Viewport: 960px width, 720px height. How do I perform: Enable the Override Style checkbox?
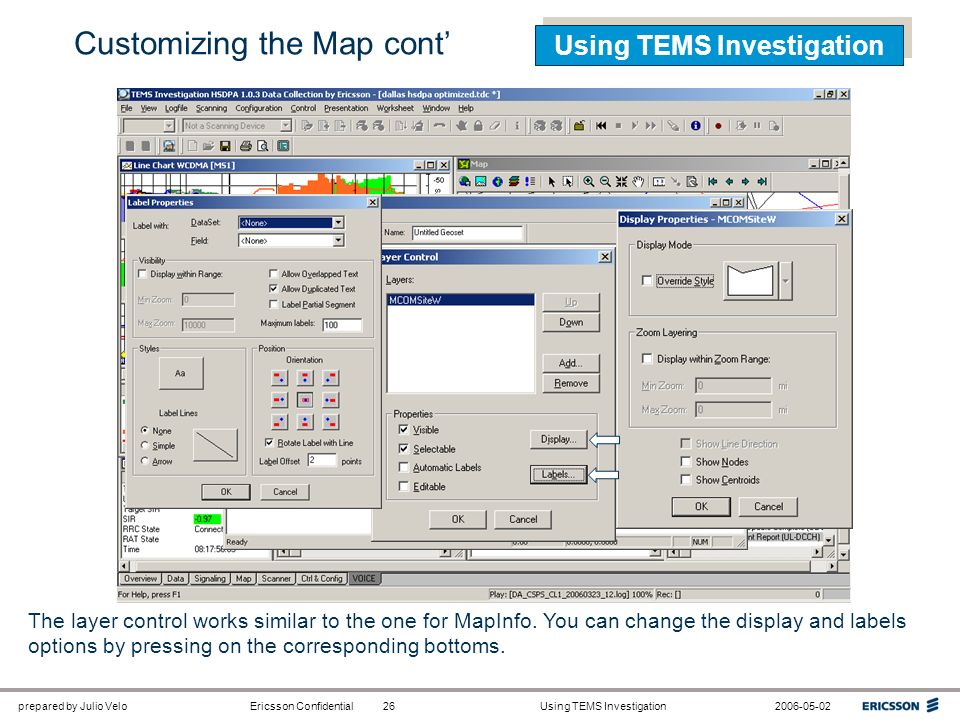(x=647, y=280)
